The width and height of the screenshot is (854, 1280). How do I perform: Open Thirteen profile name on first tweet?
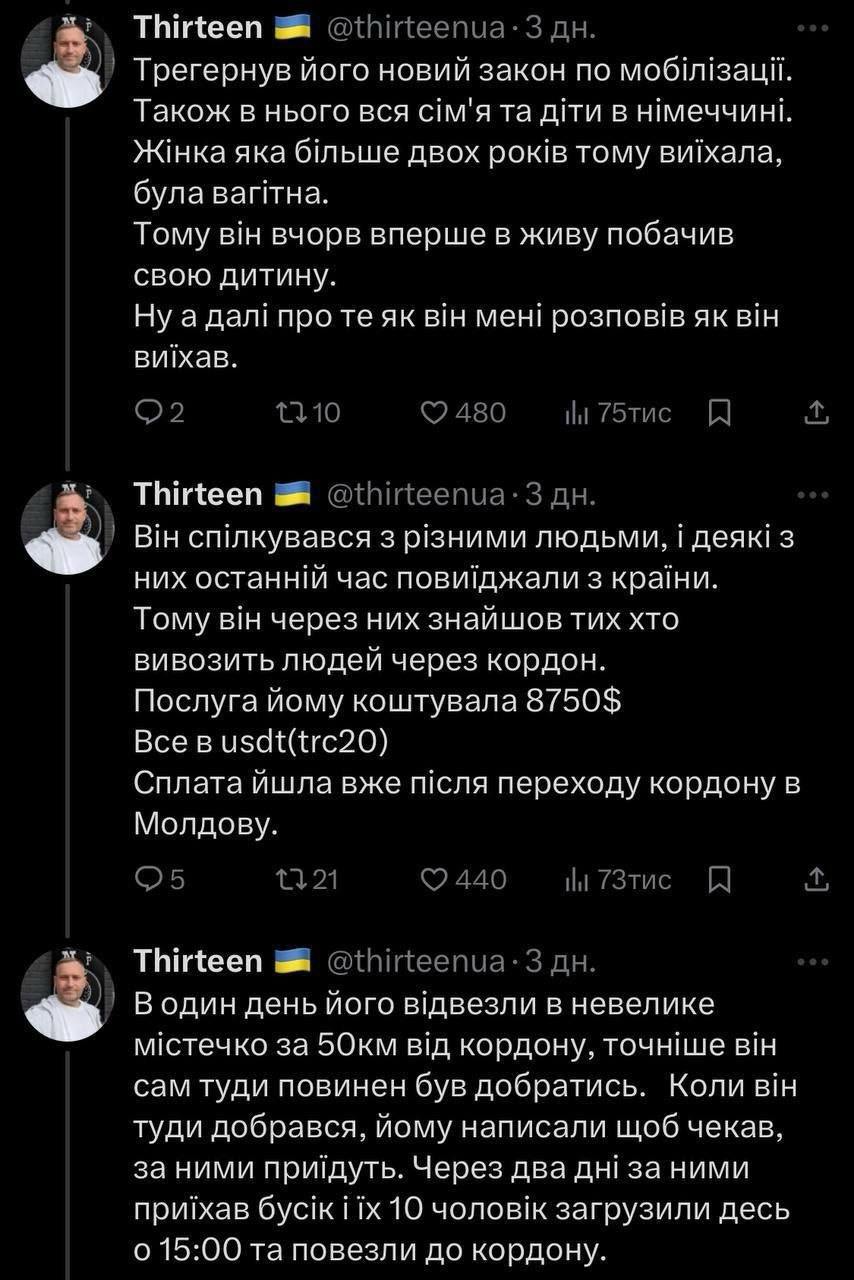[197, 28]
